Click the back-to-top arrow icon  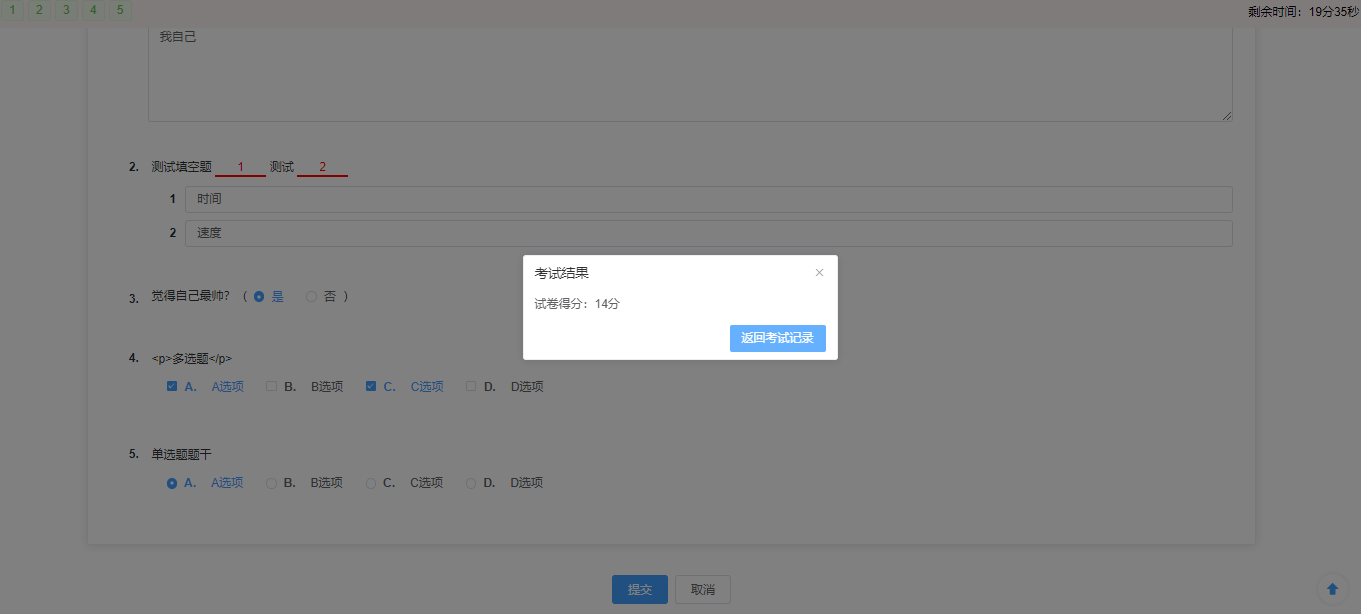click(1332, 589)
